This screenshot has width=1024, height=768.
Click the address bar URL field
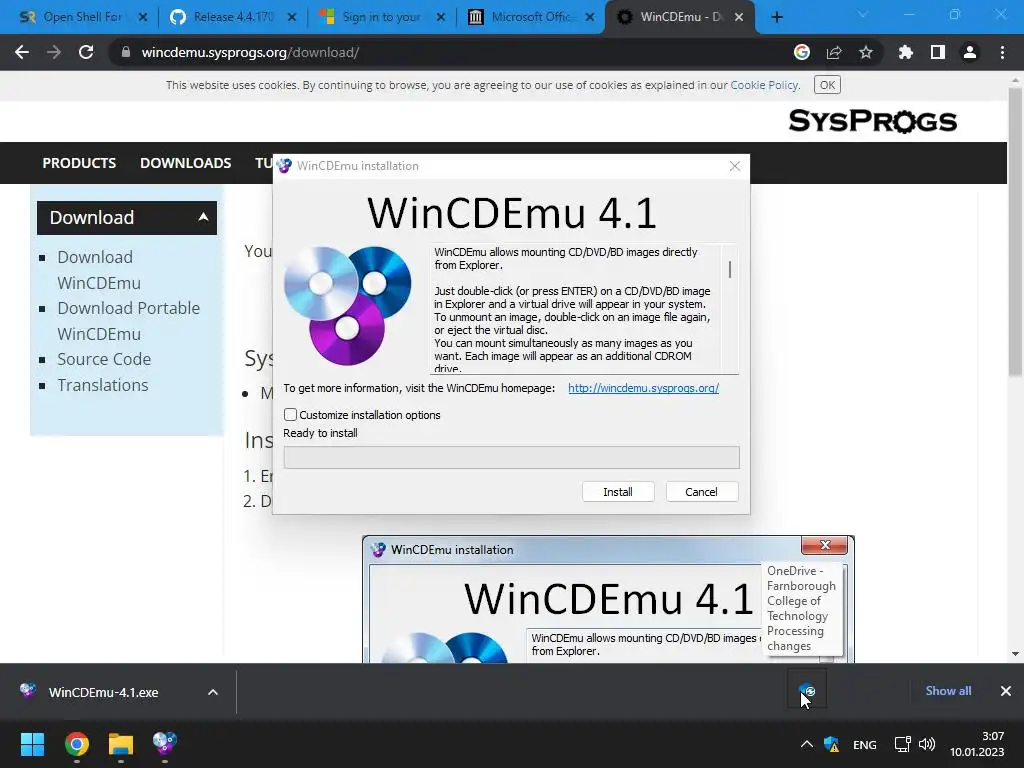pos(451,52)
